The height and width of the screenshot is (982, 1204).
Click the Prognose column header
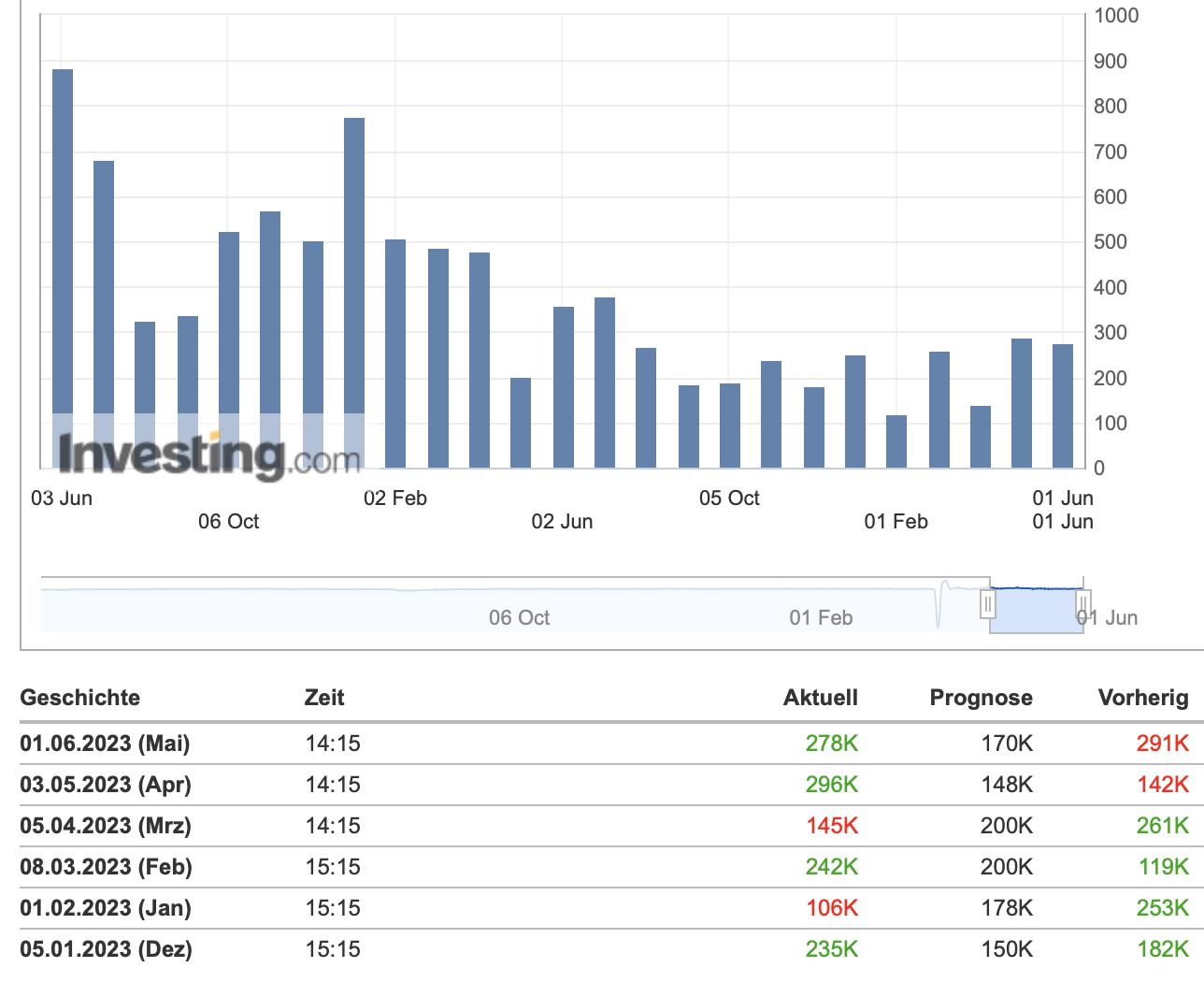pos(982,698)
